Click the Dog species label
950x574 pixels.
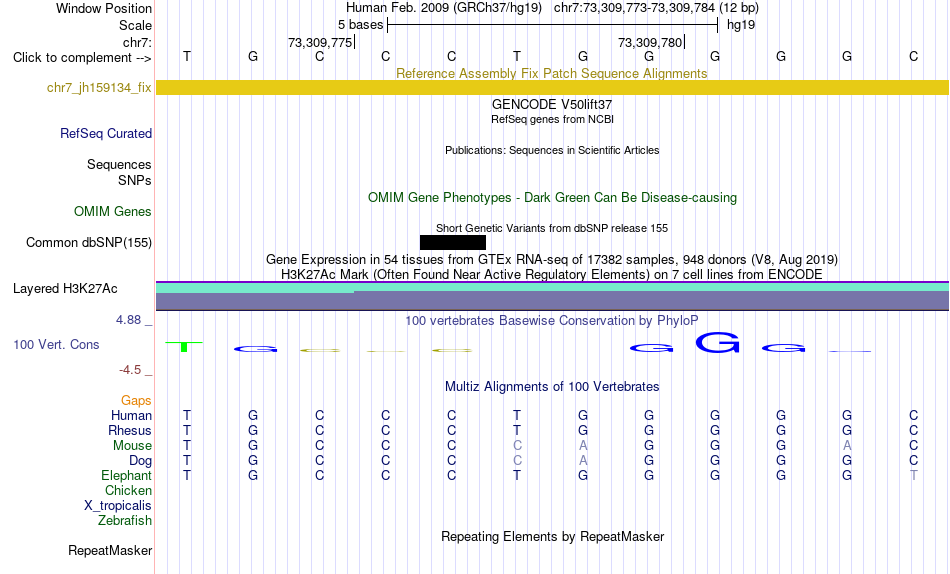[140, 461]
